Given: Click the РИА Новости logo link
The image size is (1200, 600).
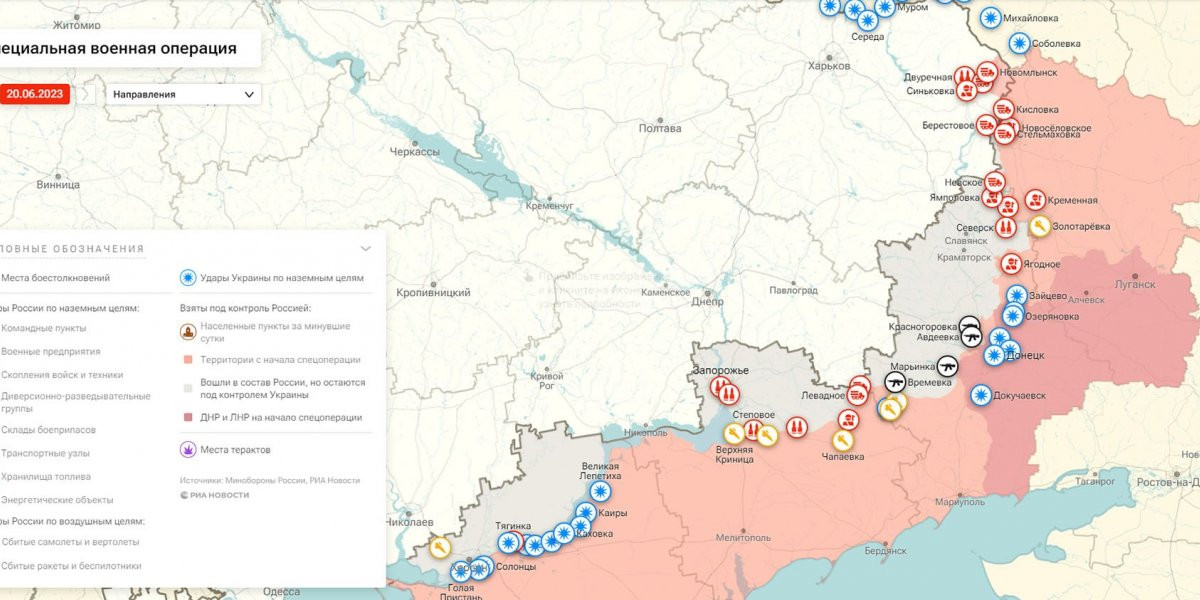Looking at the screenshot, I should (215, 495).
